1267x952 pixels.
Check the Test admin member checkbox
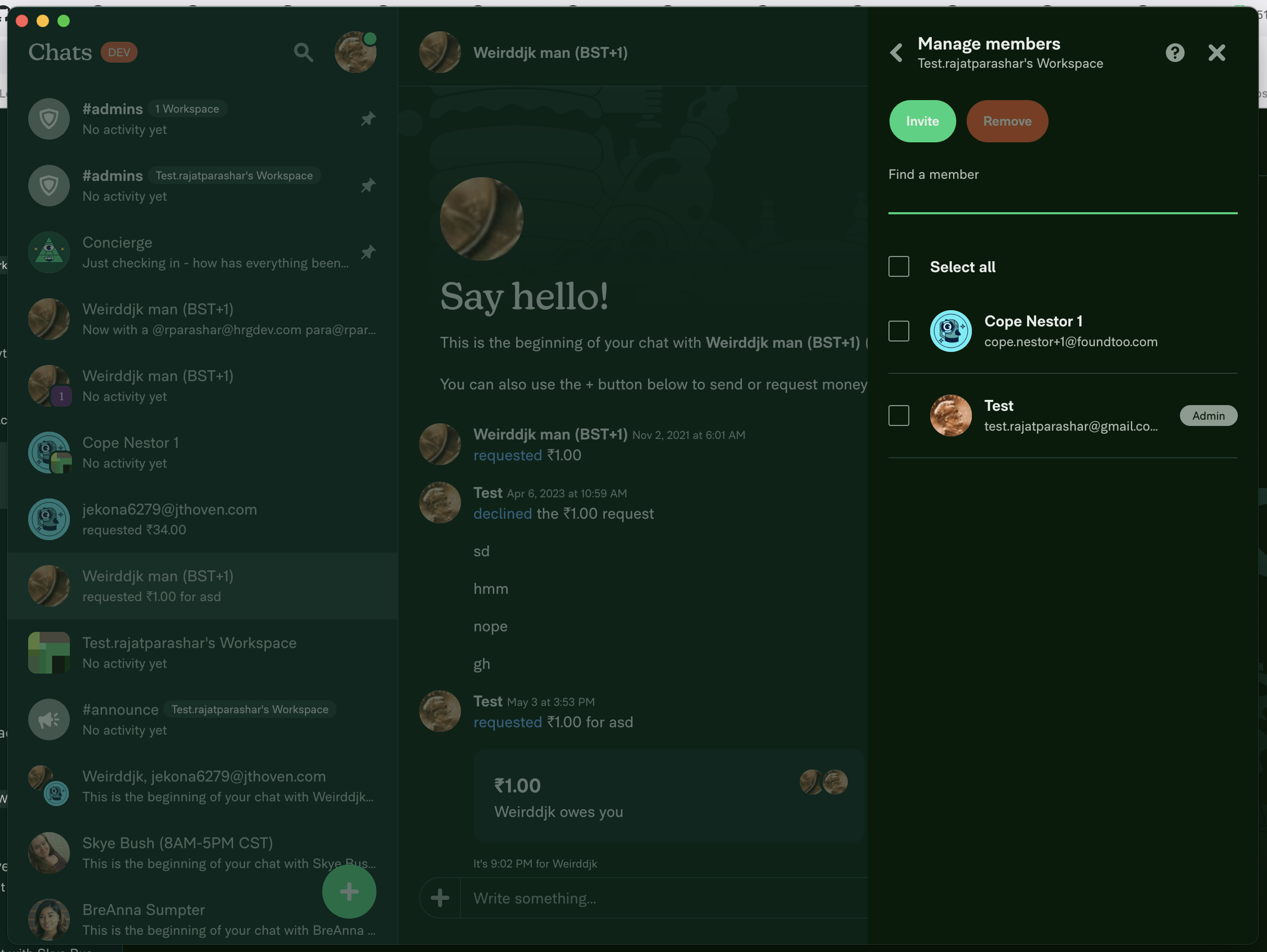click(899, 416)
